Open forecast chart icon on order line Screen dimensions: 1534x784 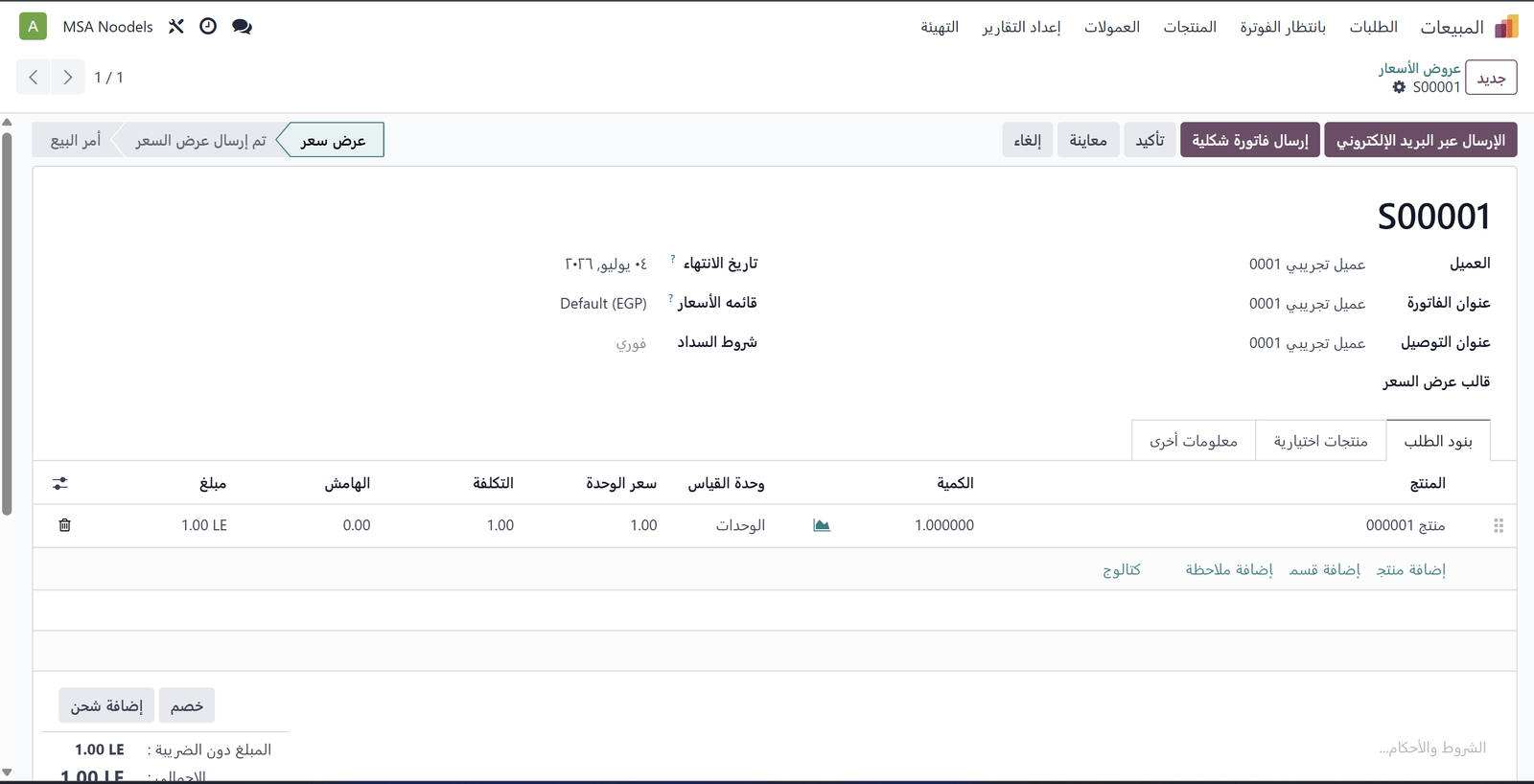[822, 525]
